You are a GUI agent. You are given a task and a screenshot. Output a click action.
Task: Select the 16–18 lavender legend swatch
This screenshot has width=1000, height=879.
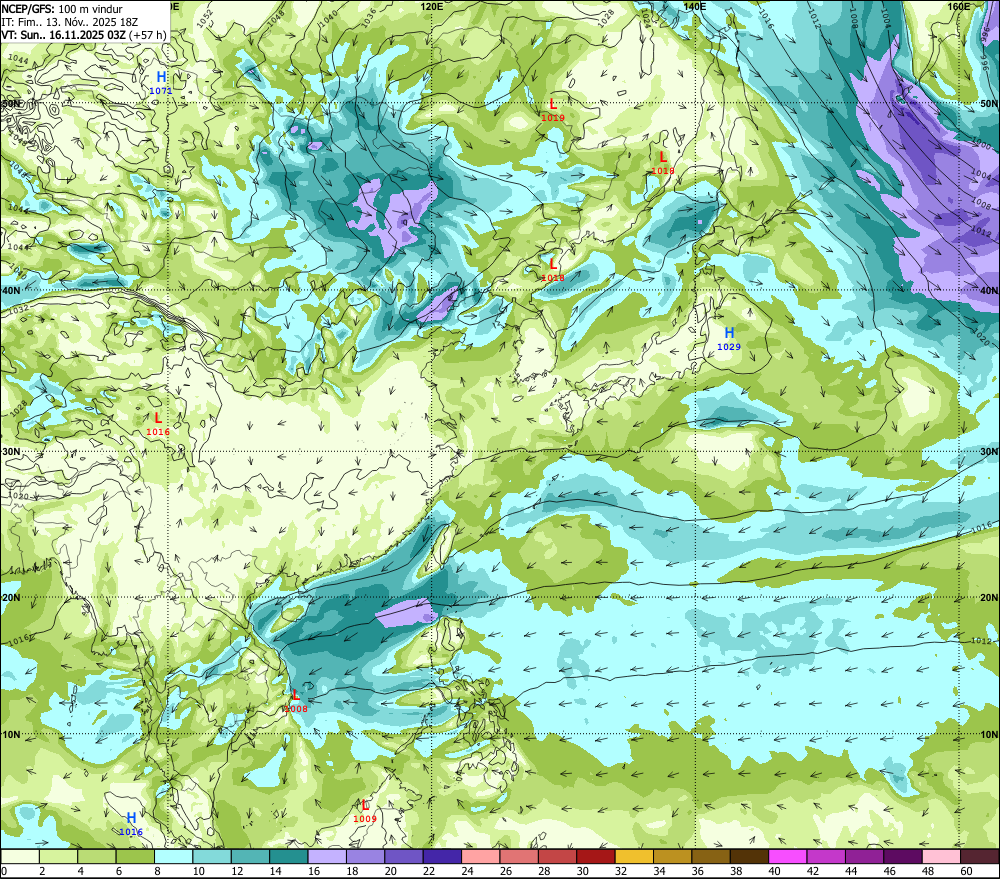pos(327,857)
